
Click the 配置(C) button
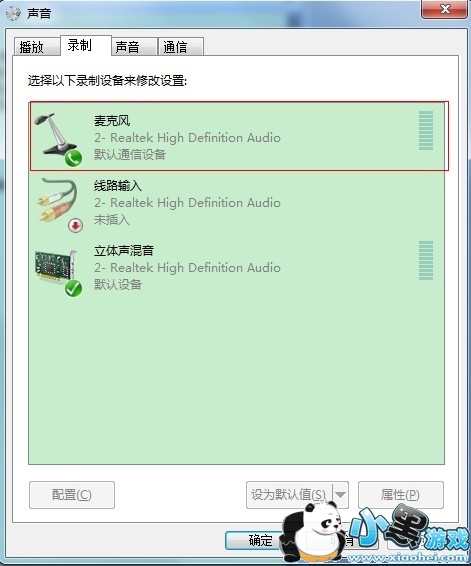(72, 495)
